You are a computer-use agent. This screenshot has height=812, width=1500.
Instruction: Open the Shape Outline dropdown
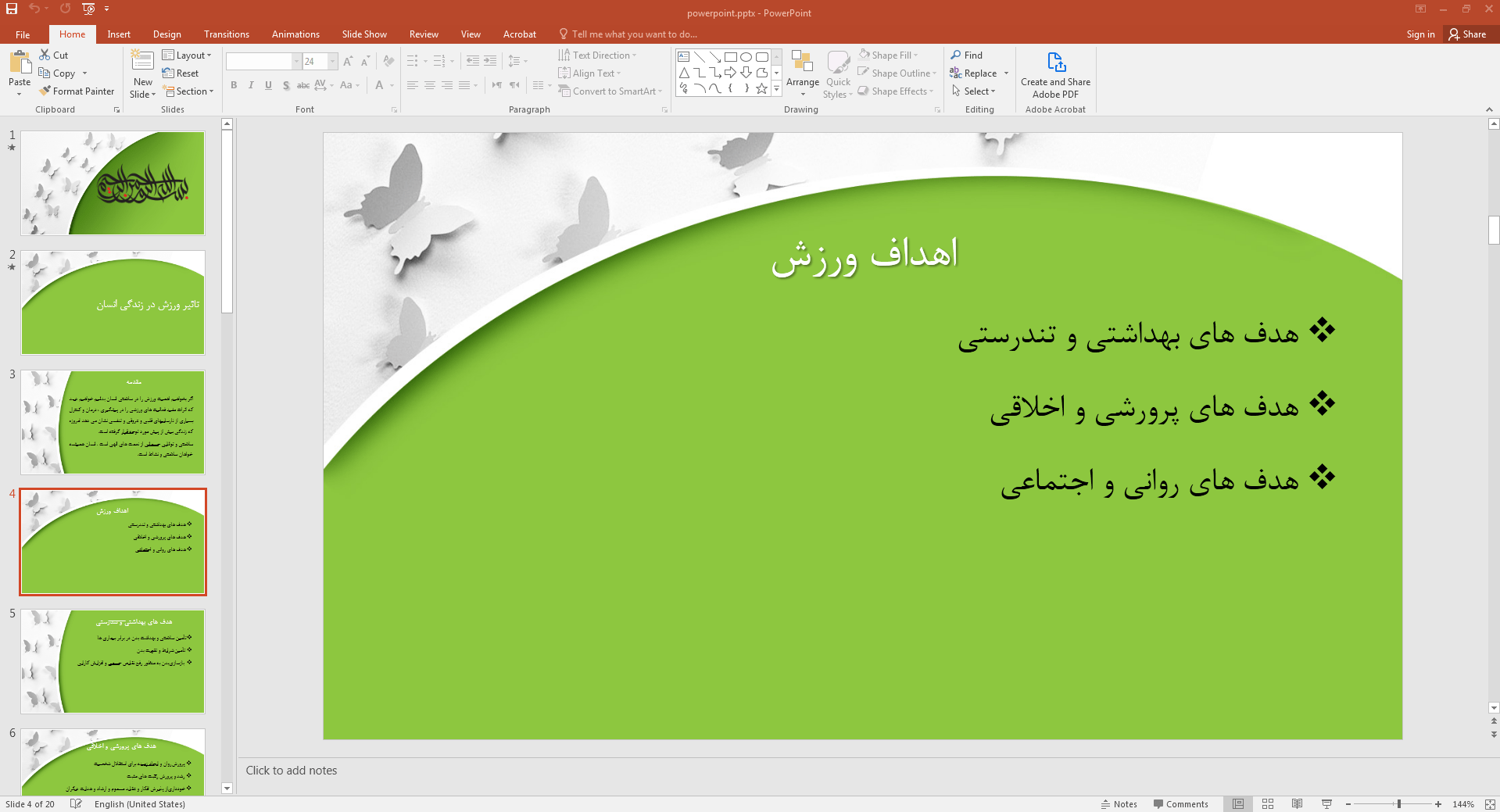[897, 73]
